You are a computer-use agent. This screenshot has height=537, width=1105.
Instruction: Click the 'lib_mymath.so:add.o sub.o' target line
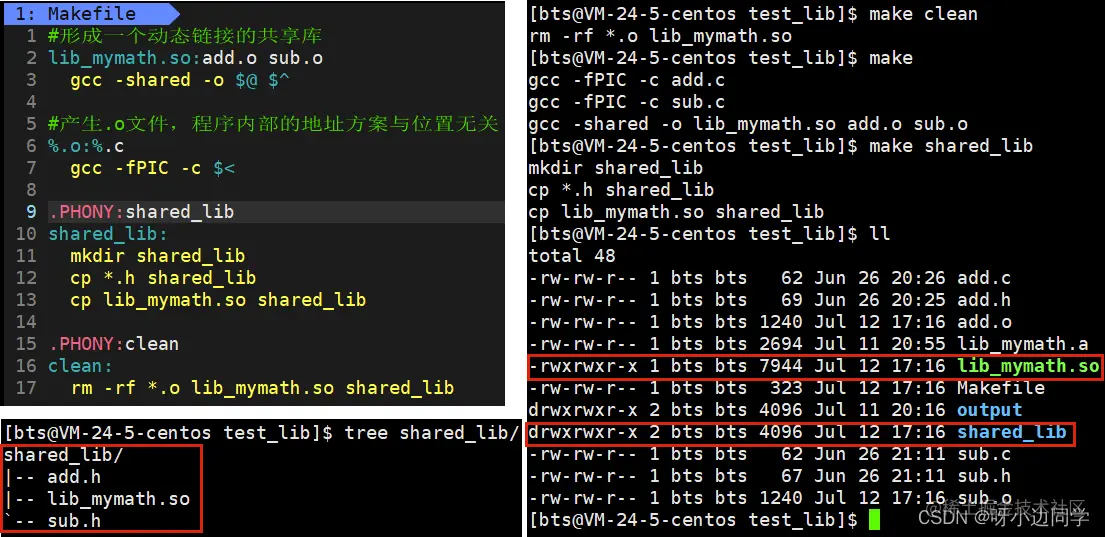pos(185,58)
